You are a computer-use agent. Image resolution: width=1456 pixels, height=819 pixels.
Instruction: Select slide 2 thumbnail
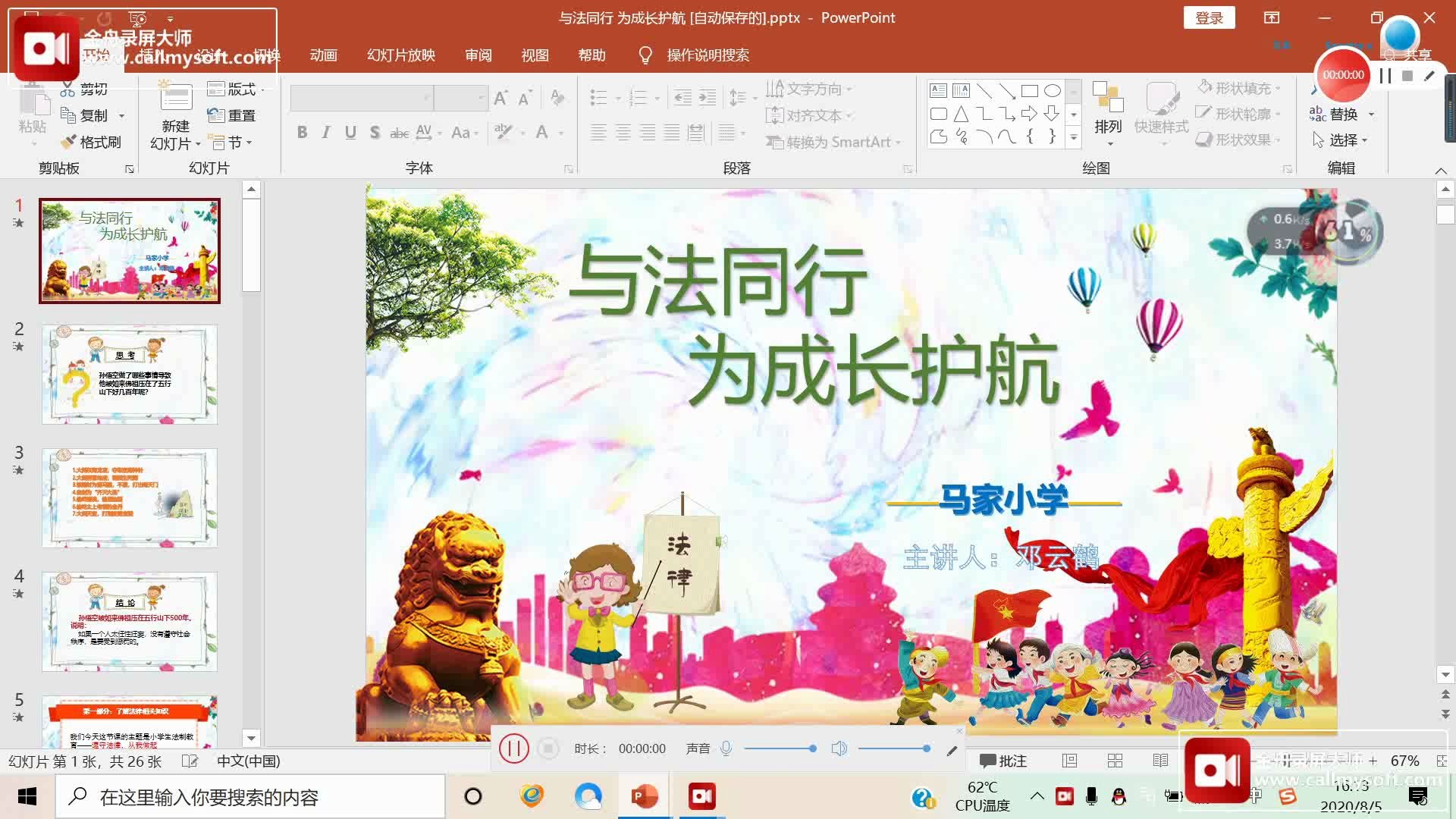coord(130,375)
